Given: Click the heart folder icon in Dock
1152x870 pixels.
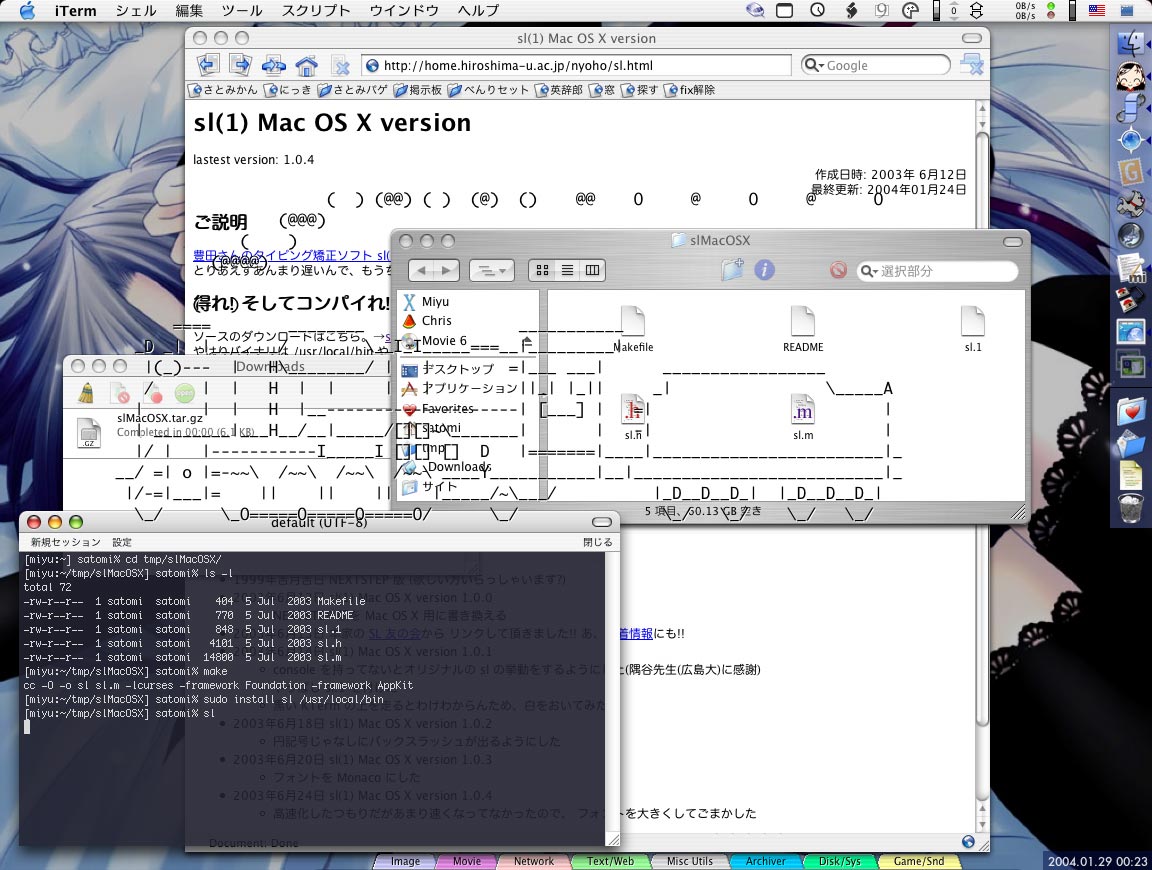Looking at the screenshot, I should (x=1131, y=410).
